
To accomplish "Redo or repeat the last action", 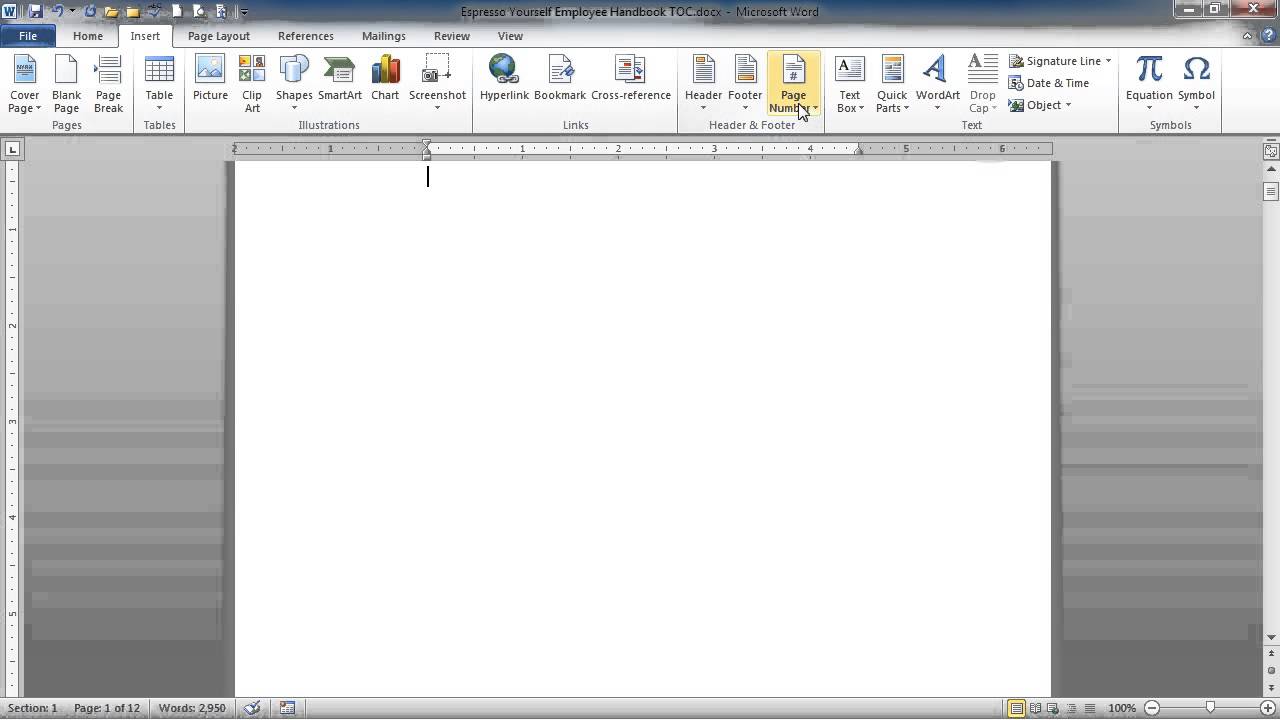I will [x=90, y=12].
